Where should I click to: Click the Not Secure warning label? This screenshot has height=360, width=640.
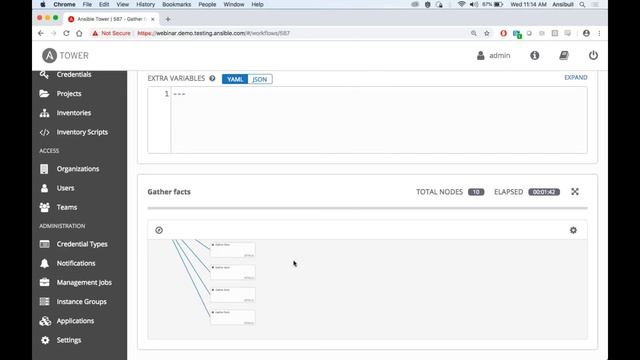[x=111, y=33]
